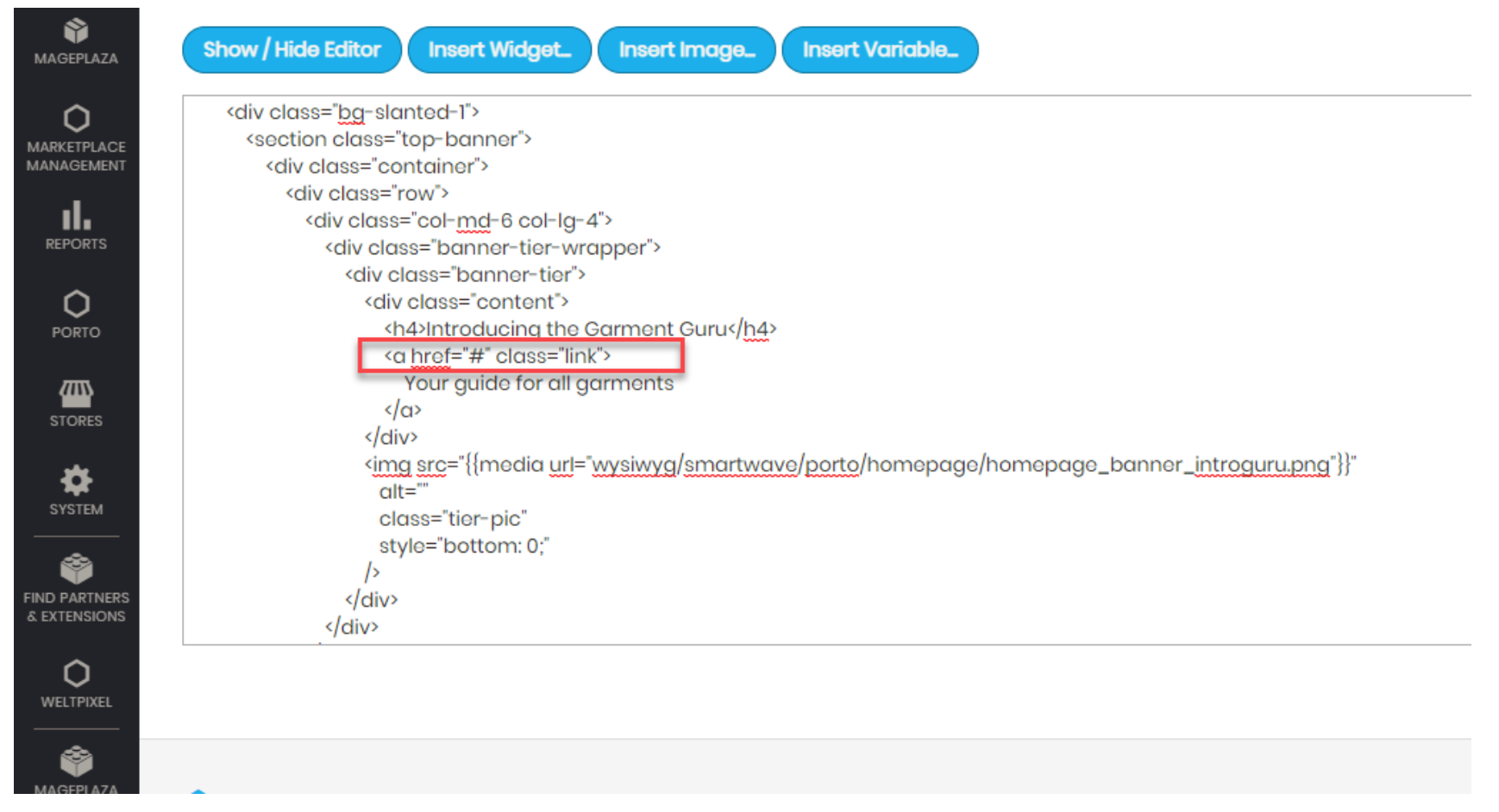Click the closing </a> tag line
This screenshot has height=812, width=1499.
click(403, 410)
